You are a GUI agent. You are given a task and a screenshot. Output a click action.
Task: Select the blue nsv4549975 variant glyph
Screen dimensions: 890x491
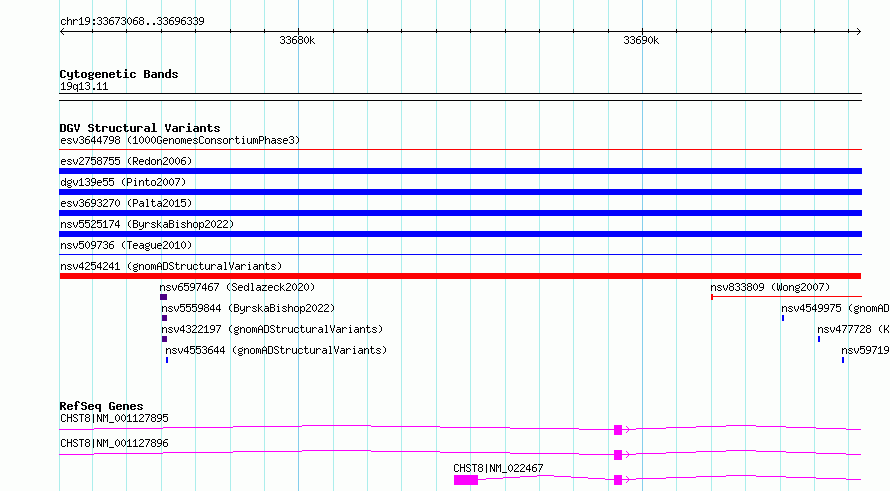783,318
